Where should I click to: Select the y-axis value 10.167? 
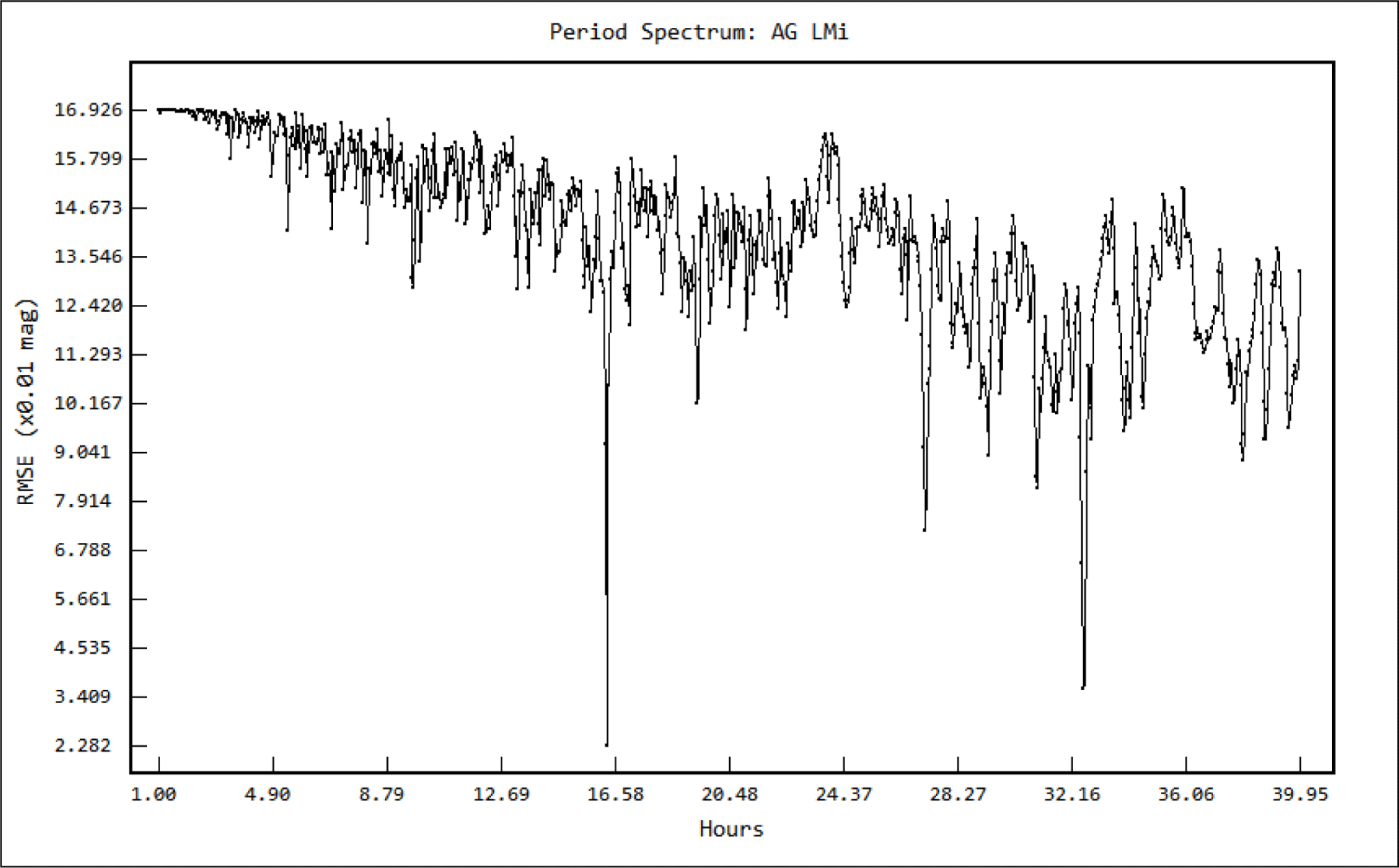coord(88,403)
